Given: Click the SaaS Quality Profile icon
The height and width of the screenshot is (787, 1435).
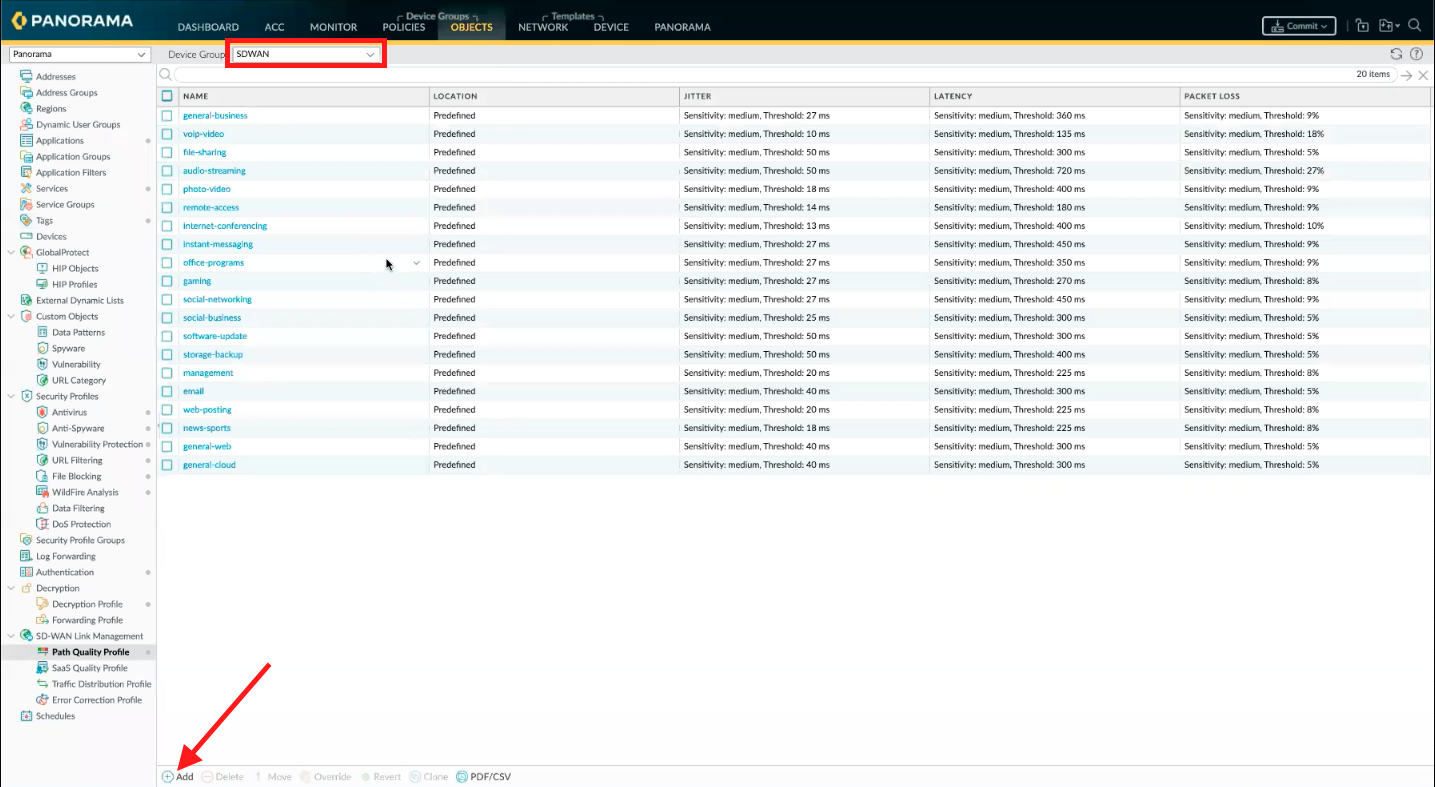Looking at the screenshot, I should [43, 668].
